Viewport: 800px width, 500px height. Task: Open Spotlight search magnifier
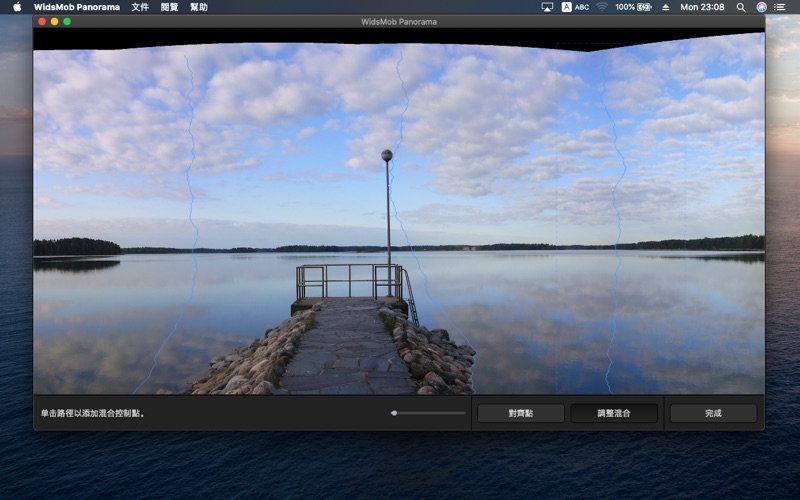click(x=741, y=7)
